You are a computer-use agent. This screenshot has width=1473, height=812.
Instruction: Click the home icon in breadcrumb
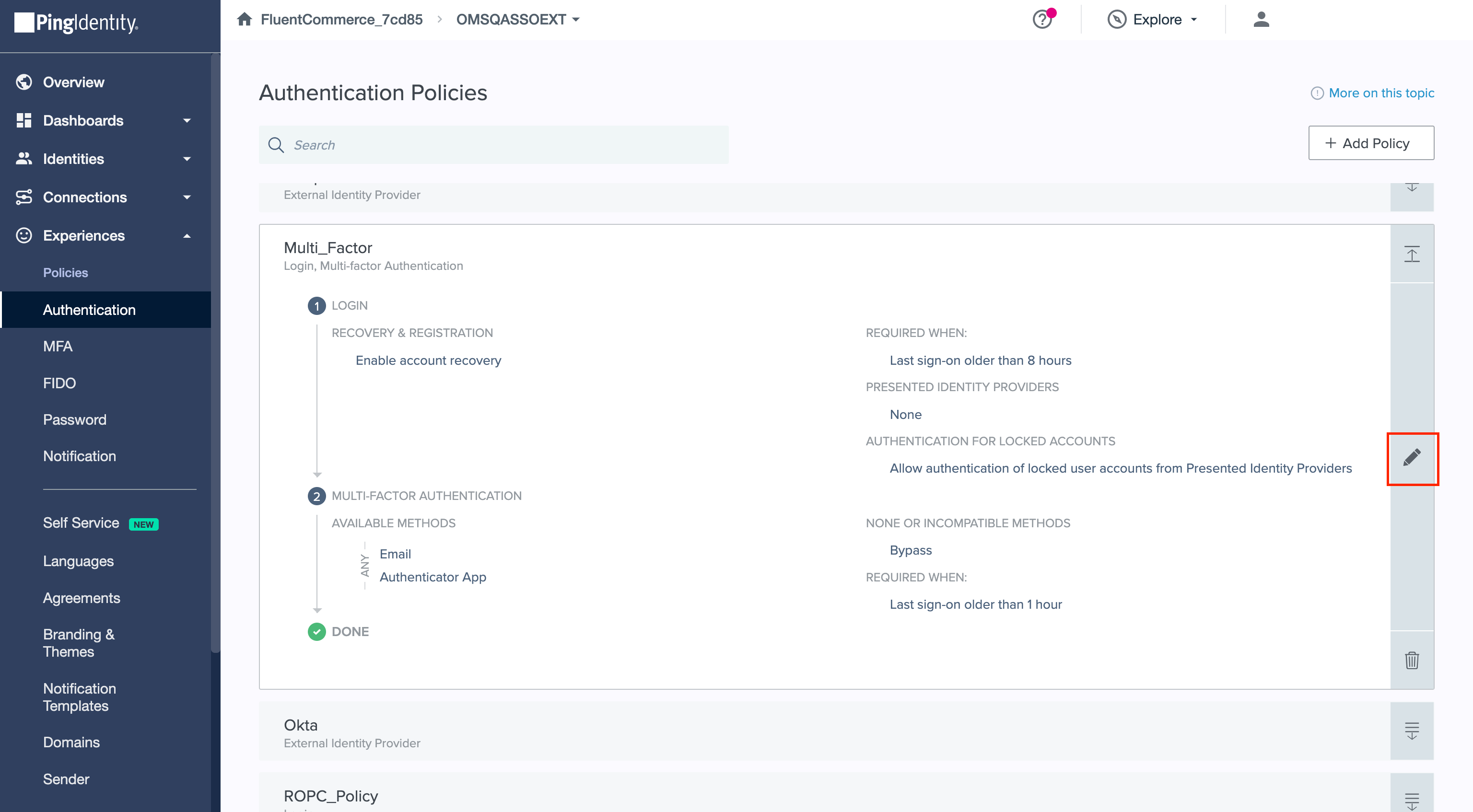tap(244, 20)
